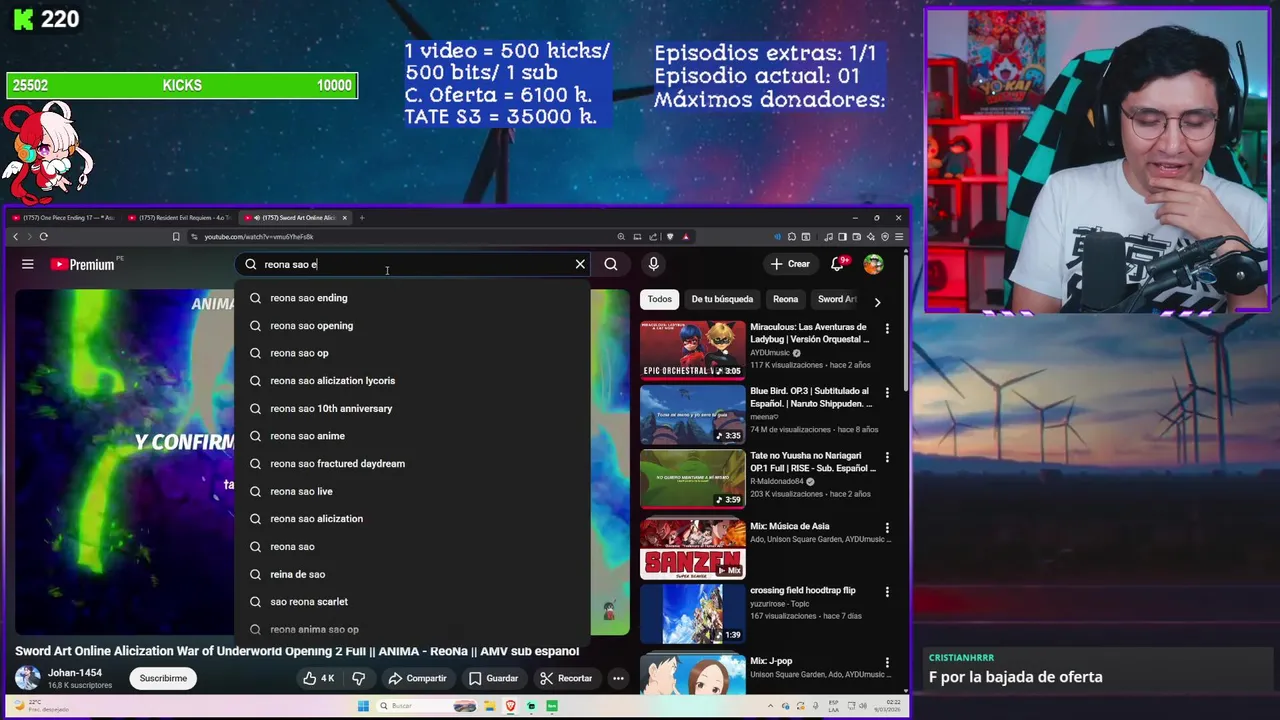Bookmark this page in address bar

pyautogui.click(x=176, y=237)
